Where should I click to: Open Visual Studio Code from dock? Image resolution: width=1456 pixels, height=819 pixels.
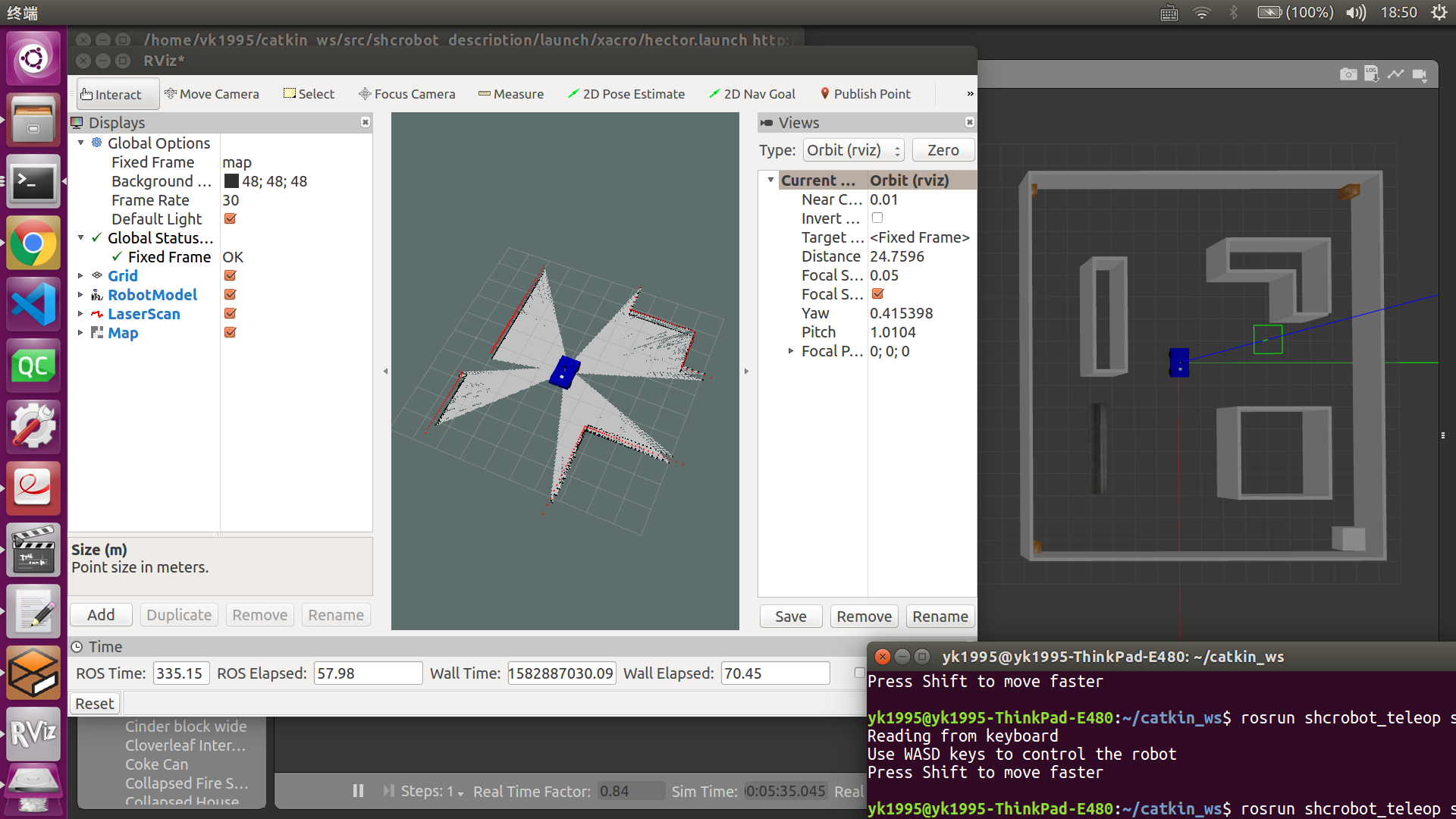(33, 304)
